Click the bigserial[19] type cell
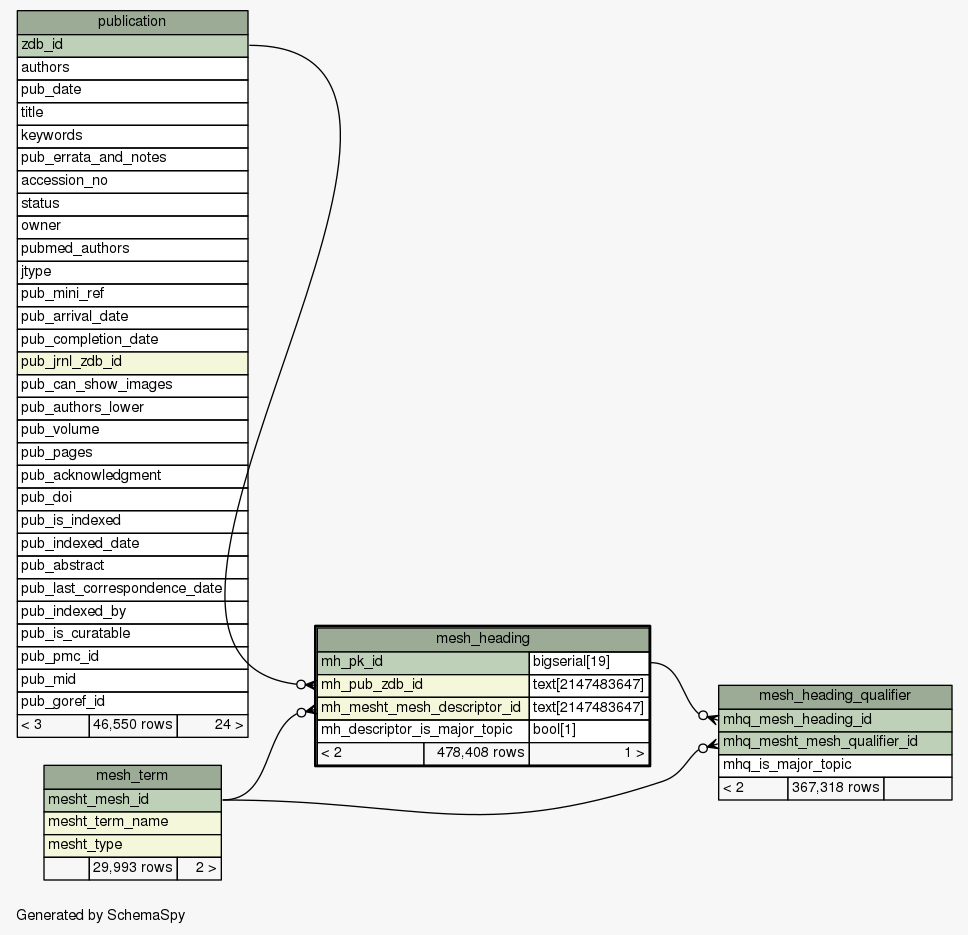The height and width of the screenshot is (935, 968). pos(589,662)
